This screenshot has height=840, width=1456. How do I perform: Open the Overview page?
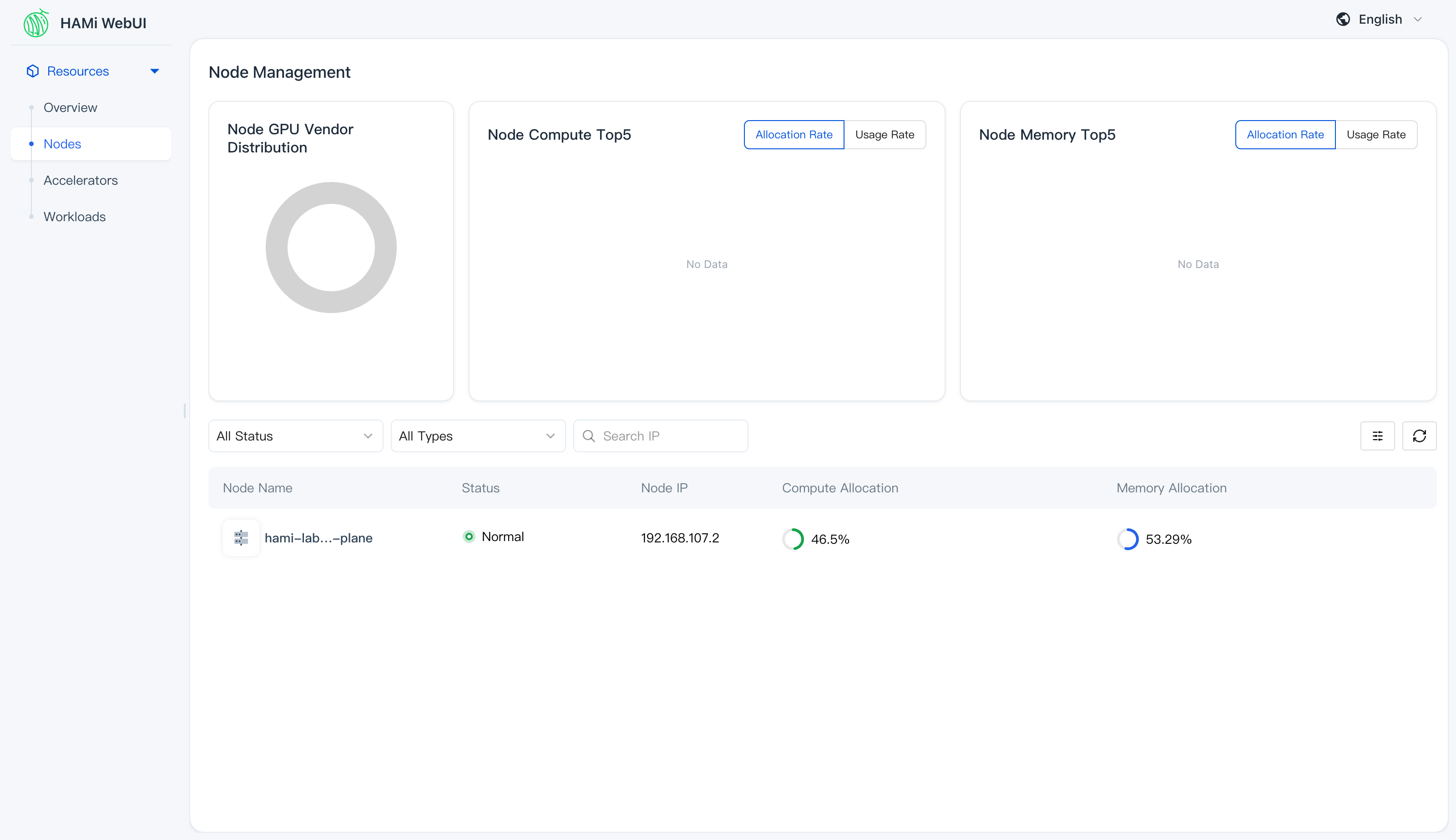(71, 107)
